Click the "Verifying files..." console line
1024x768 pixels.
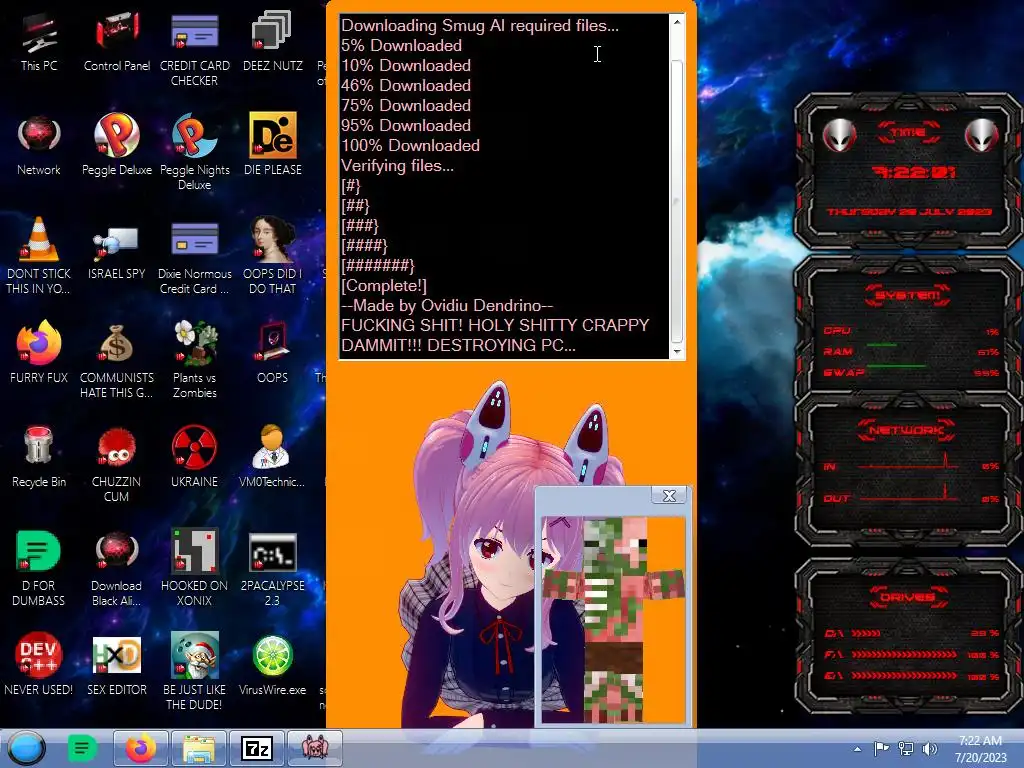click(x=397, y=166)
